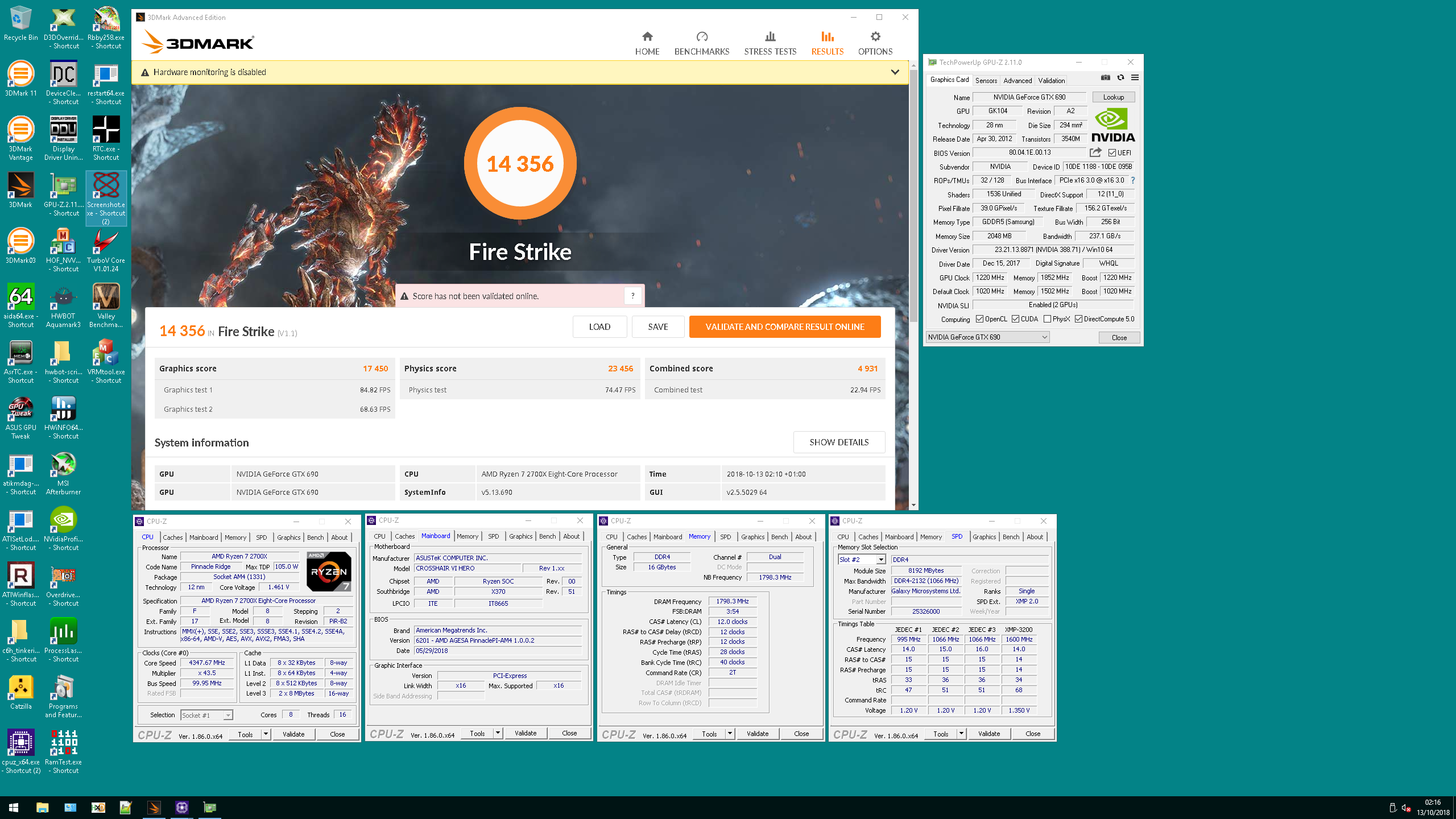Open HOME section in 3DMark

pyautogui.click(x=647, y=44)
